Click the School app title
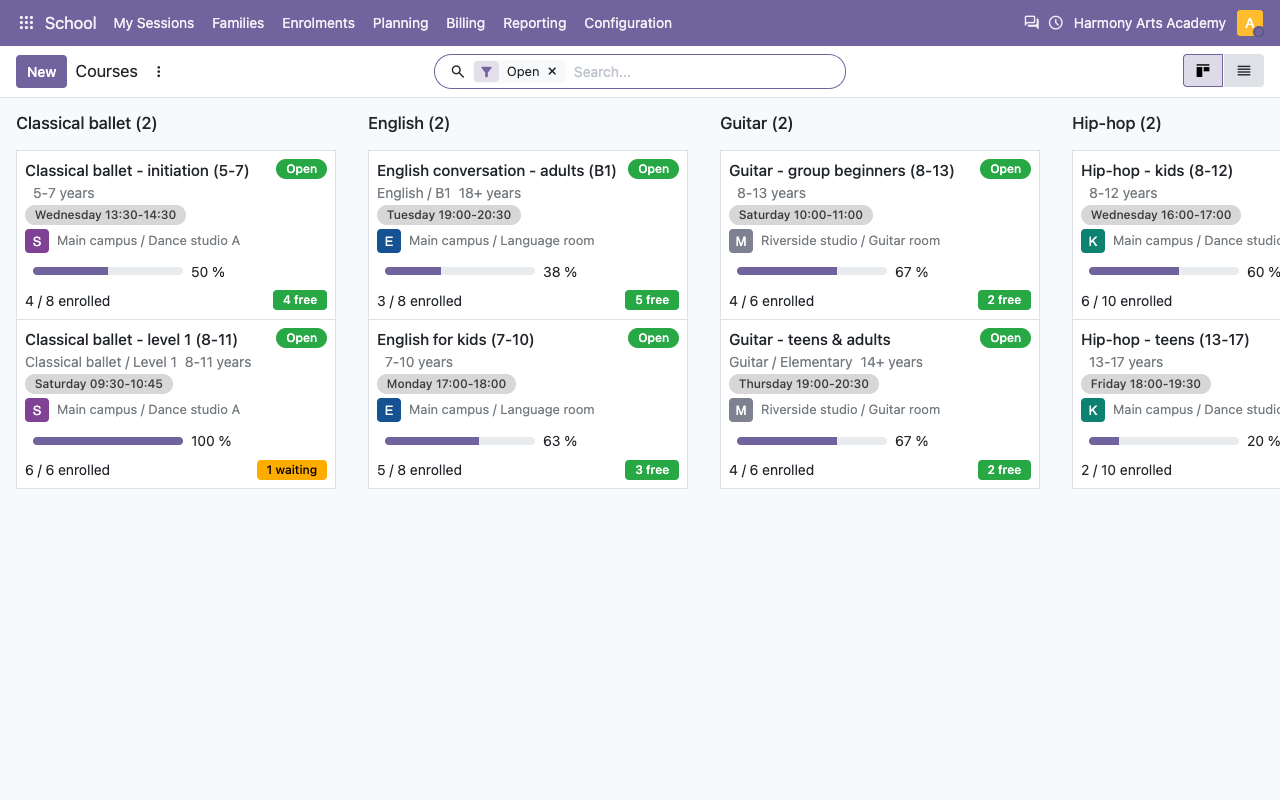 click(x=71, y=23)
